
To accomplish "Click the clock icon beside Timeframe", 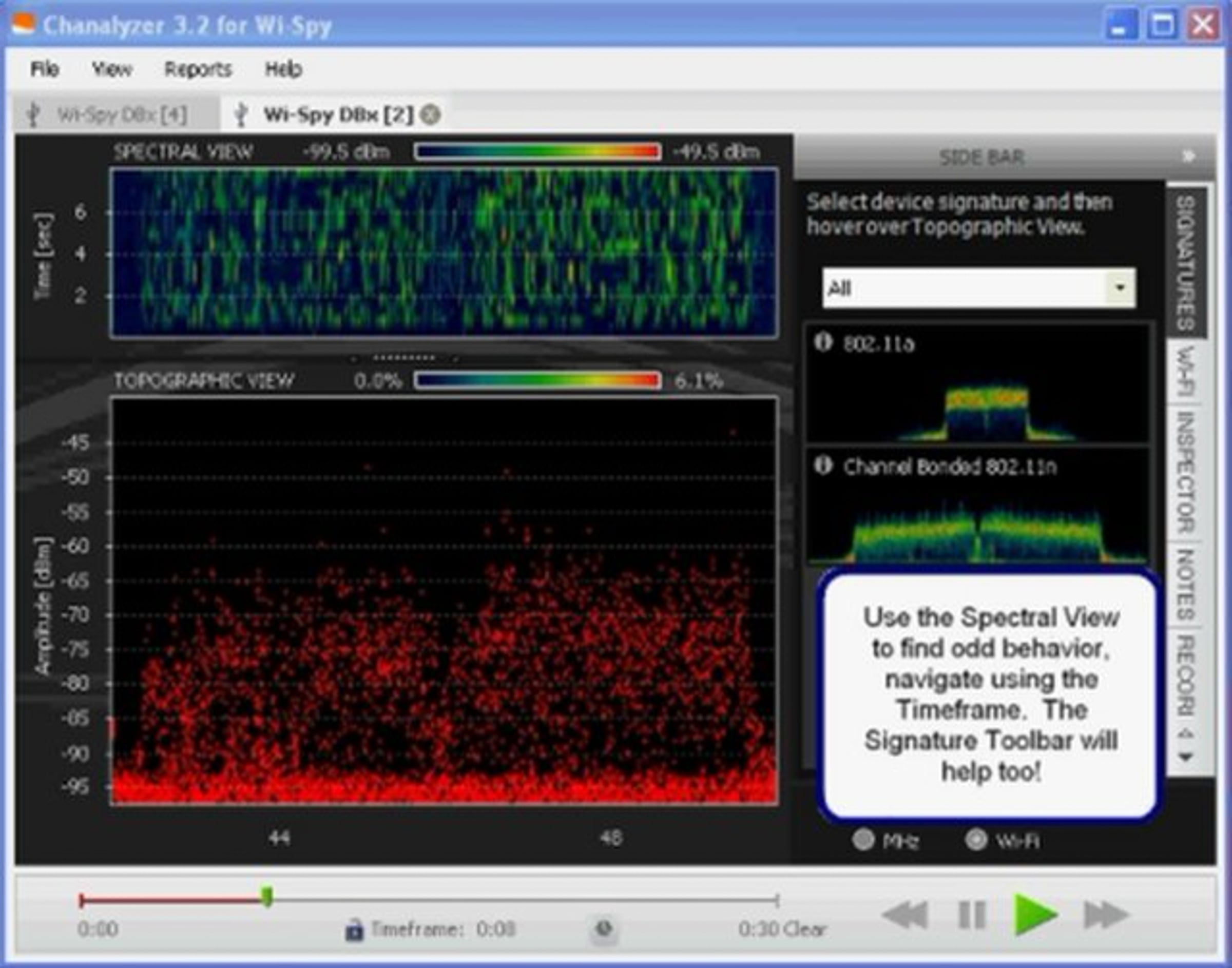I will coord(604,929).
